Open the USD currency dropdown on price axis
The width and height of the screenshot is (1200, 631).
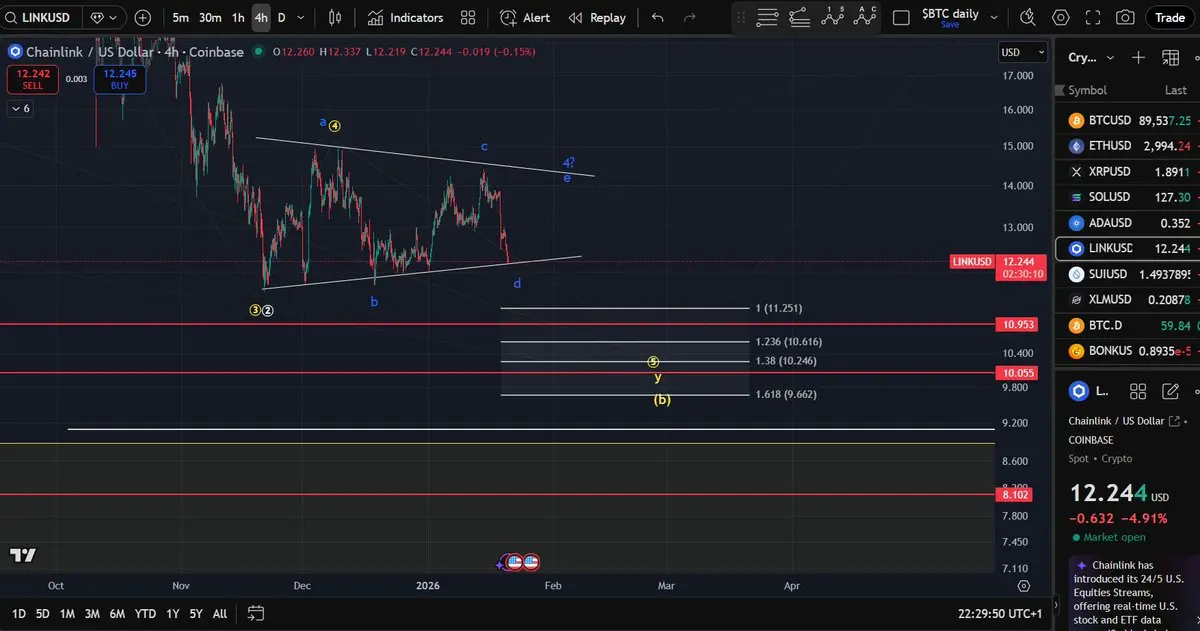click(x=1022, y=52)
